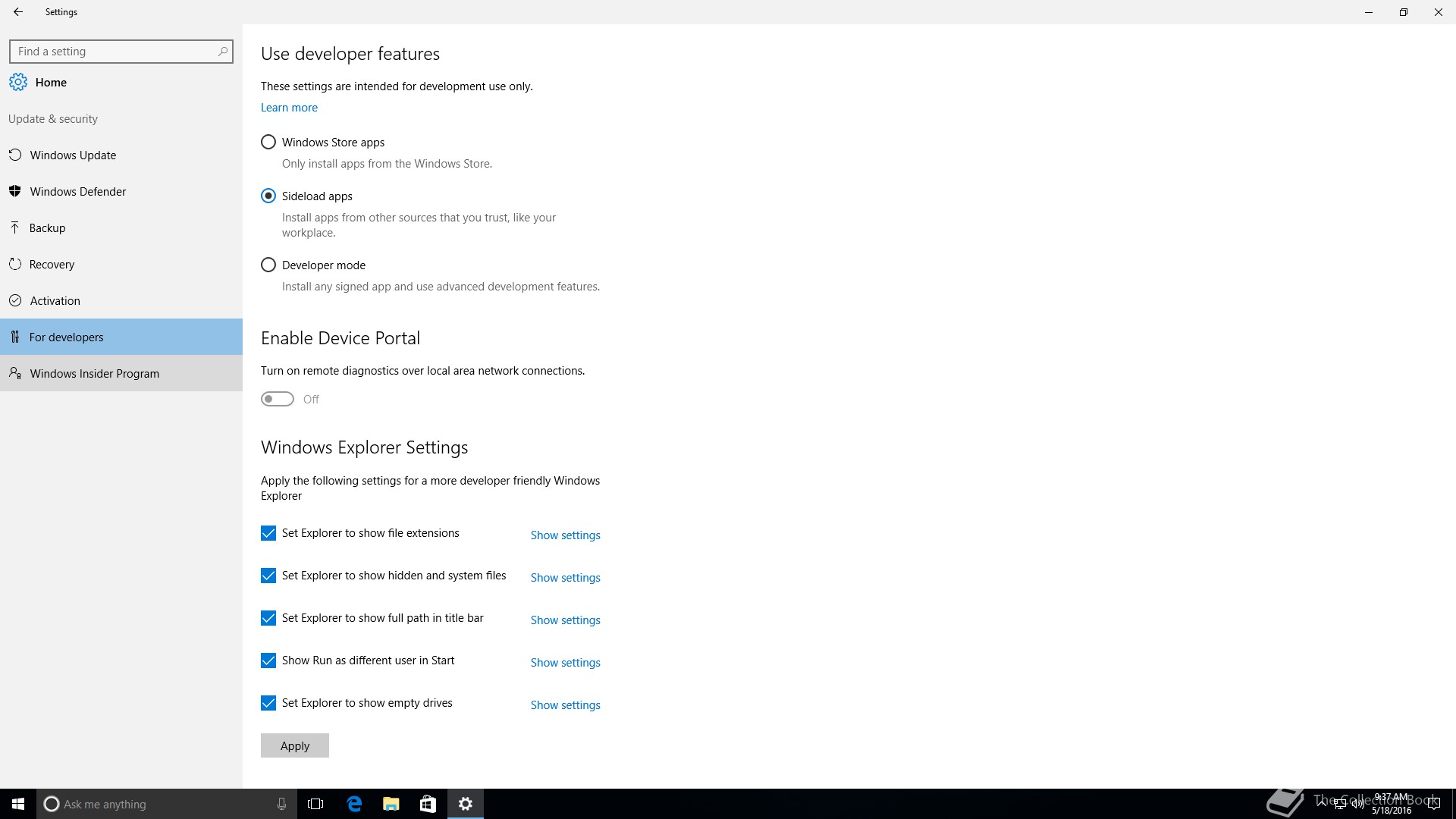Show settings for full path in title bar
Viewport: 1456px width, 819px height.
point(565,620)
